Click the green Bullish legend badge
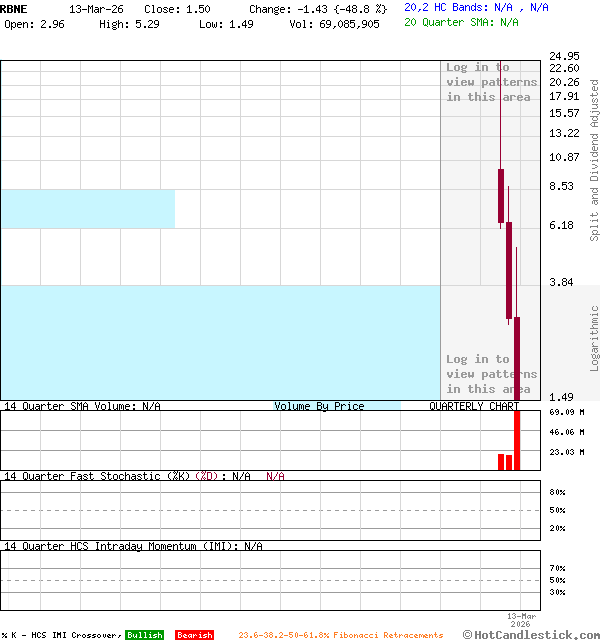The image size is (600, 640). point(144,635)
